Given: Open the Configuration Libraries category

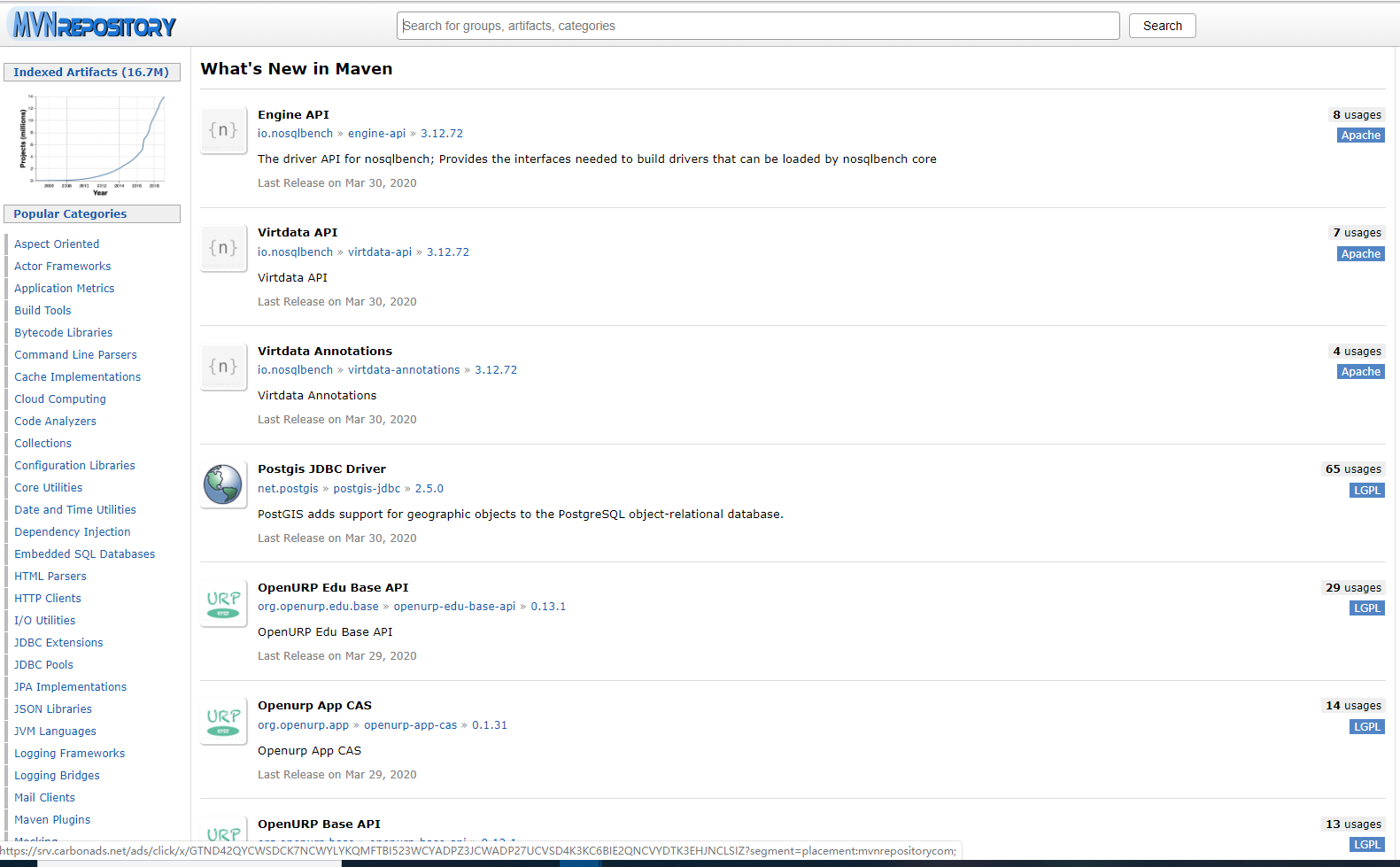Looking at the screenshot, I should (x=74, y=466).
